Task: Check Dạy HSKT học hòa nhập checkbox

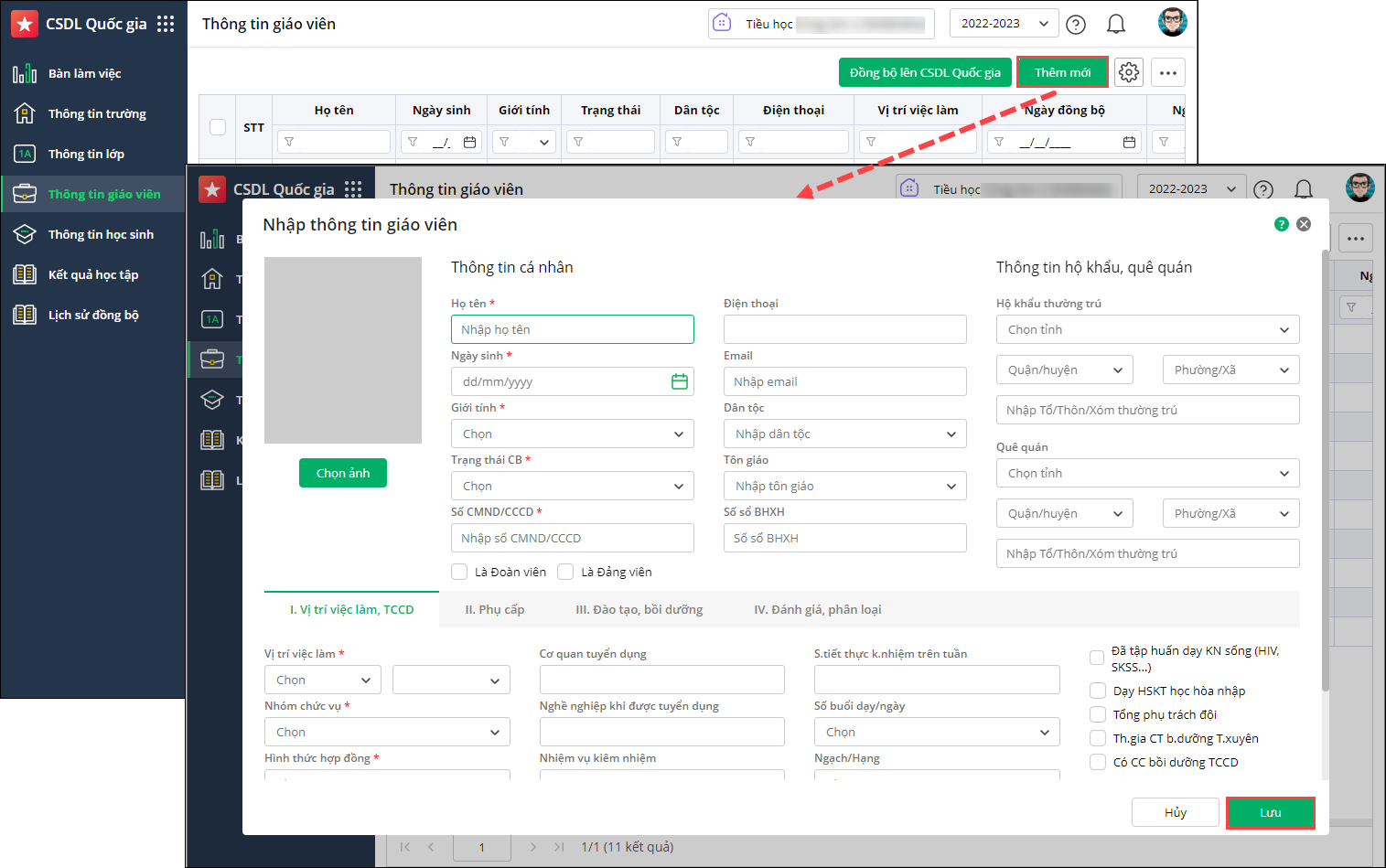Action: tap(1098, 691)
